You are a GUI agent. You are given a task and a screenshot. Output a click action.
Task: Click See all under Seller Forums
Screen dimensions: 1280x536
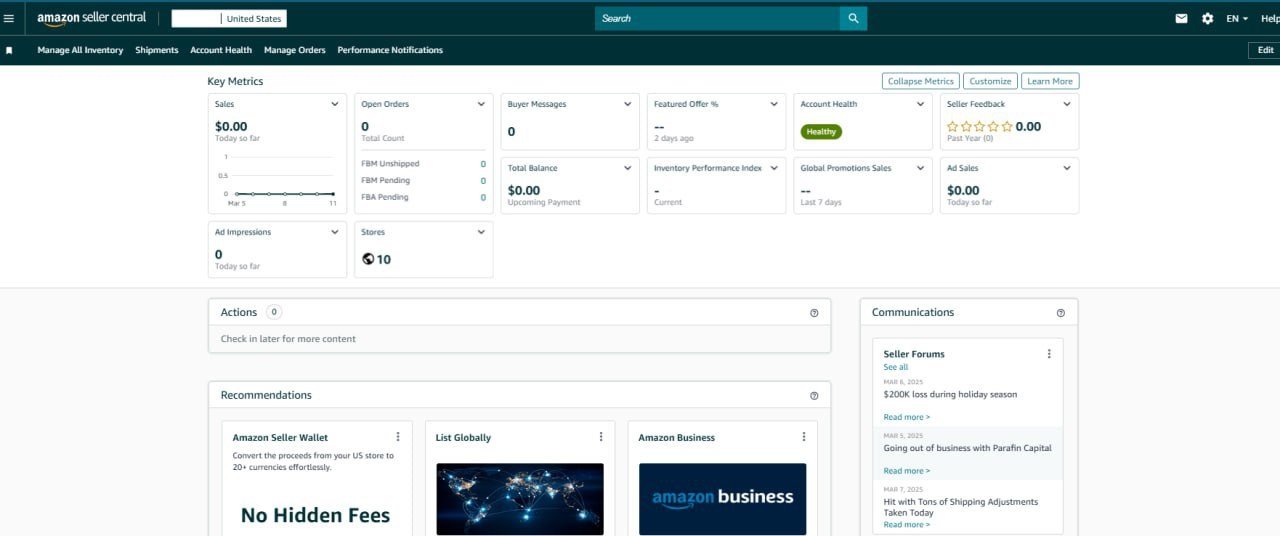[896, 367]
